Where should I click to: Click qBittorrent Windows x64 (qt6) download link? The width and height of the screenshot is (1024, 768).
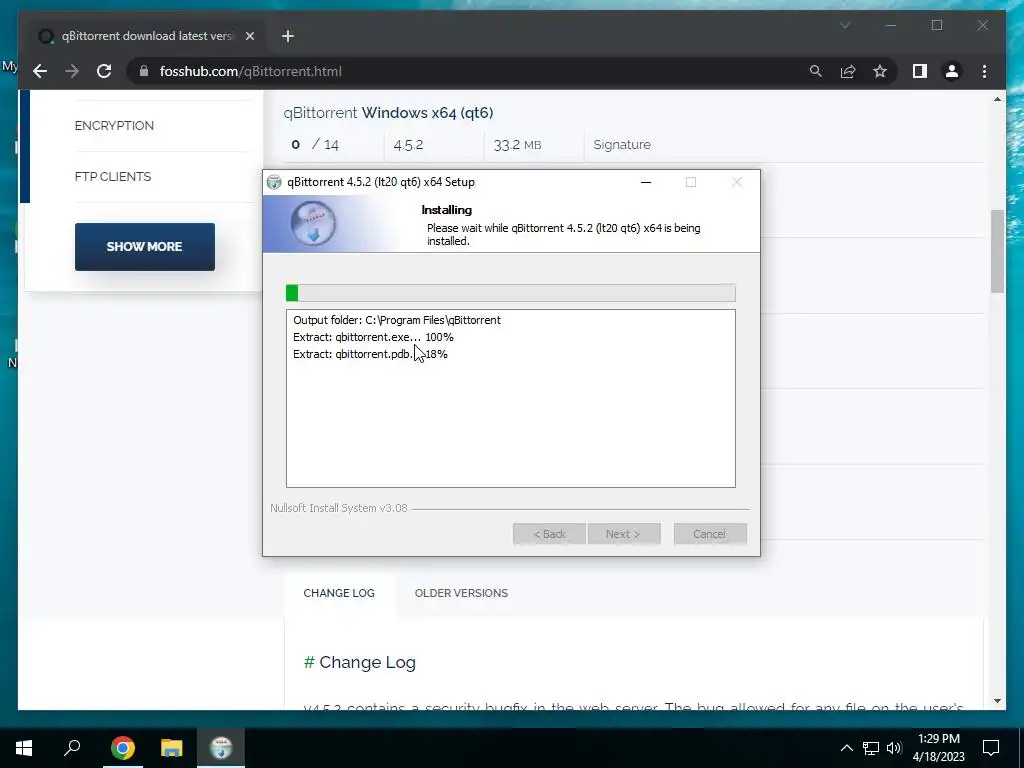(x=388, y=112)
